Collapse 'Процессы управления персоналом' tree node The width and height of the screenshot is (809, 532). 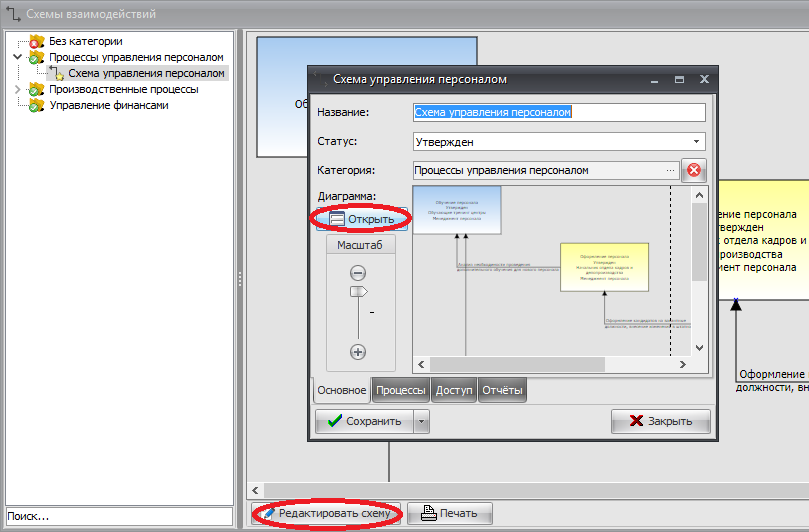pos(17,58)
